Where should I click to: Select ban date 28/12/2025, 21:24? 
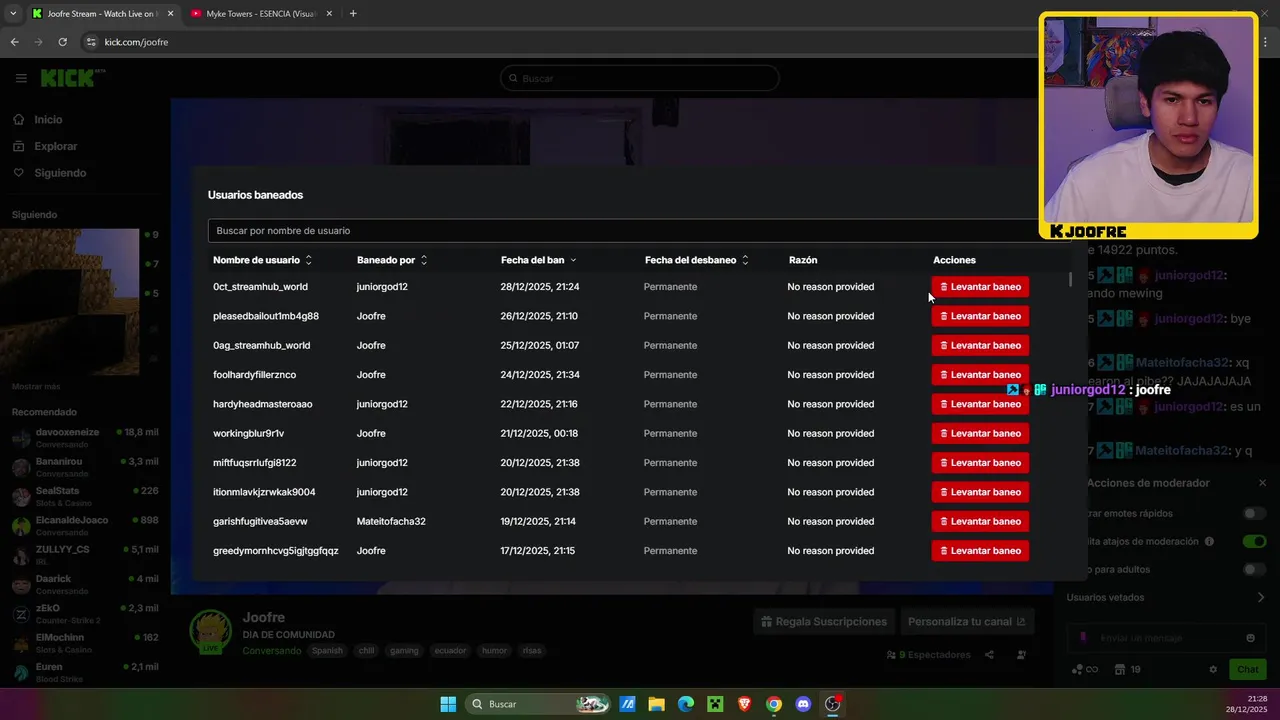coord(540,287)
